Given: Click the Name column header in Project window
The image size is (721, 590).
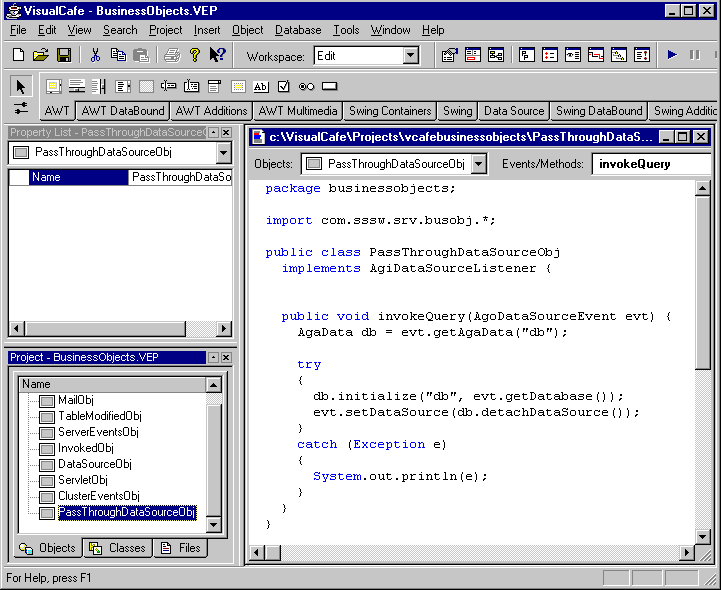Looking at the screenshot, I should click(113, 384).
